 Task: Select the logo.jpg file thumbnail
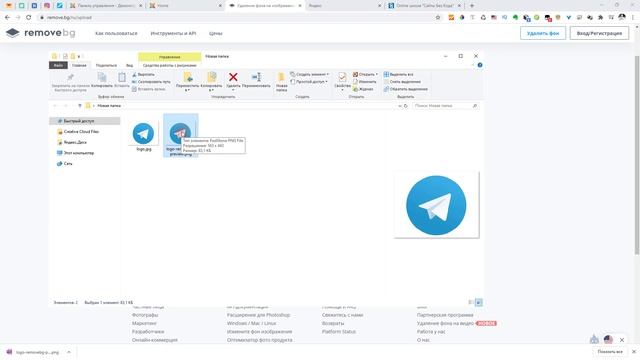click(x=143, y=133)
